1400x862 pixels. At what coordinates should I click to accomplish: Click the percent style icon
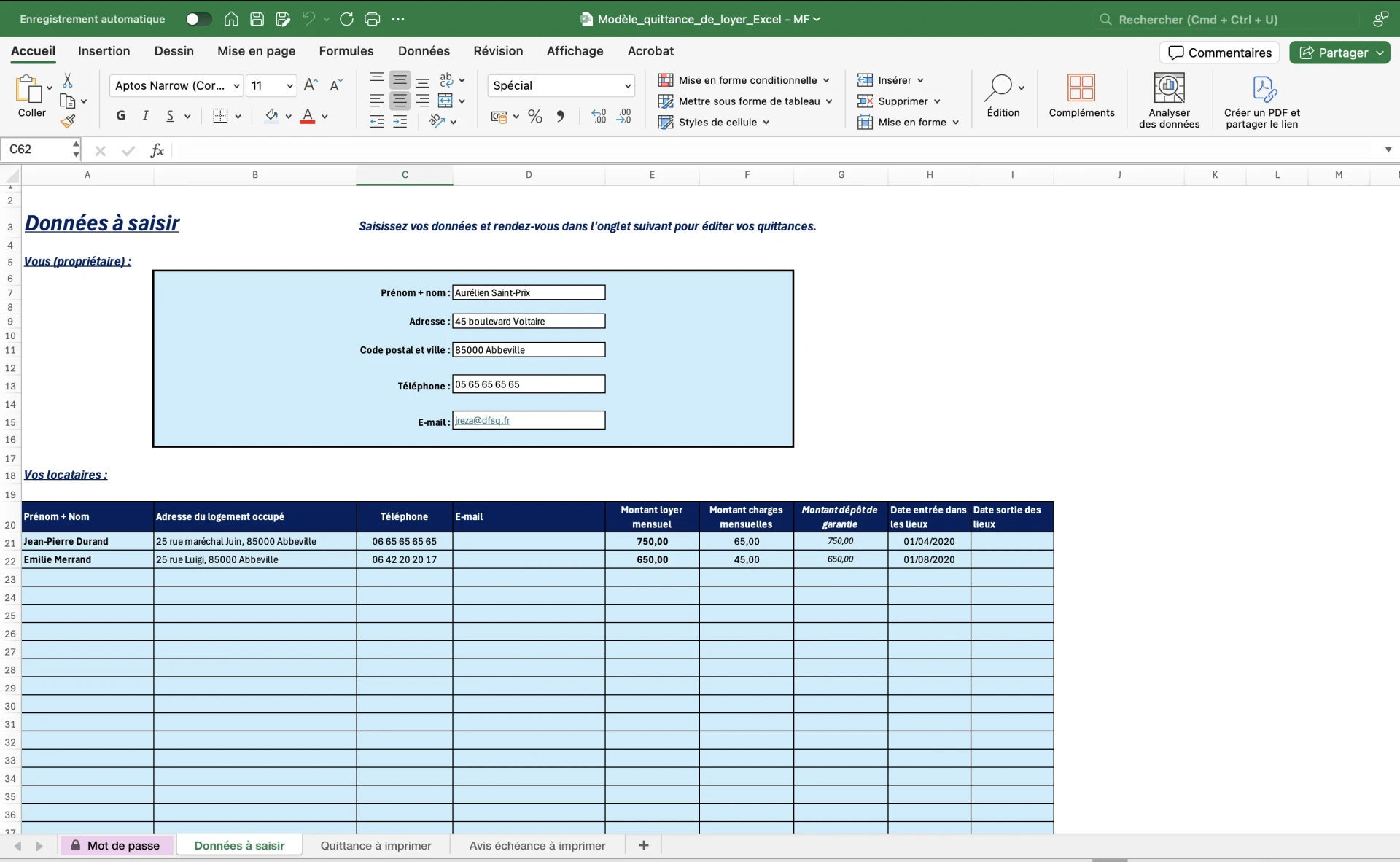[x=535, y=116]
